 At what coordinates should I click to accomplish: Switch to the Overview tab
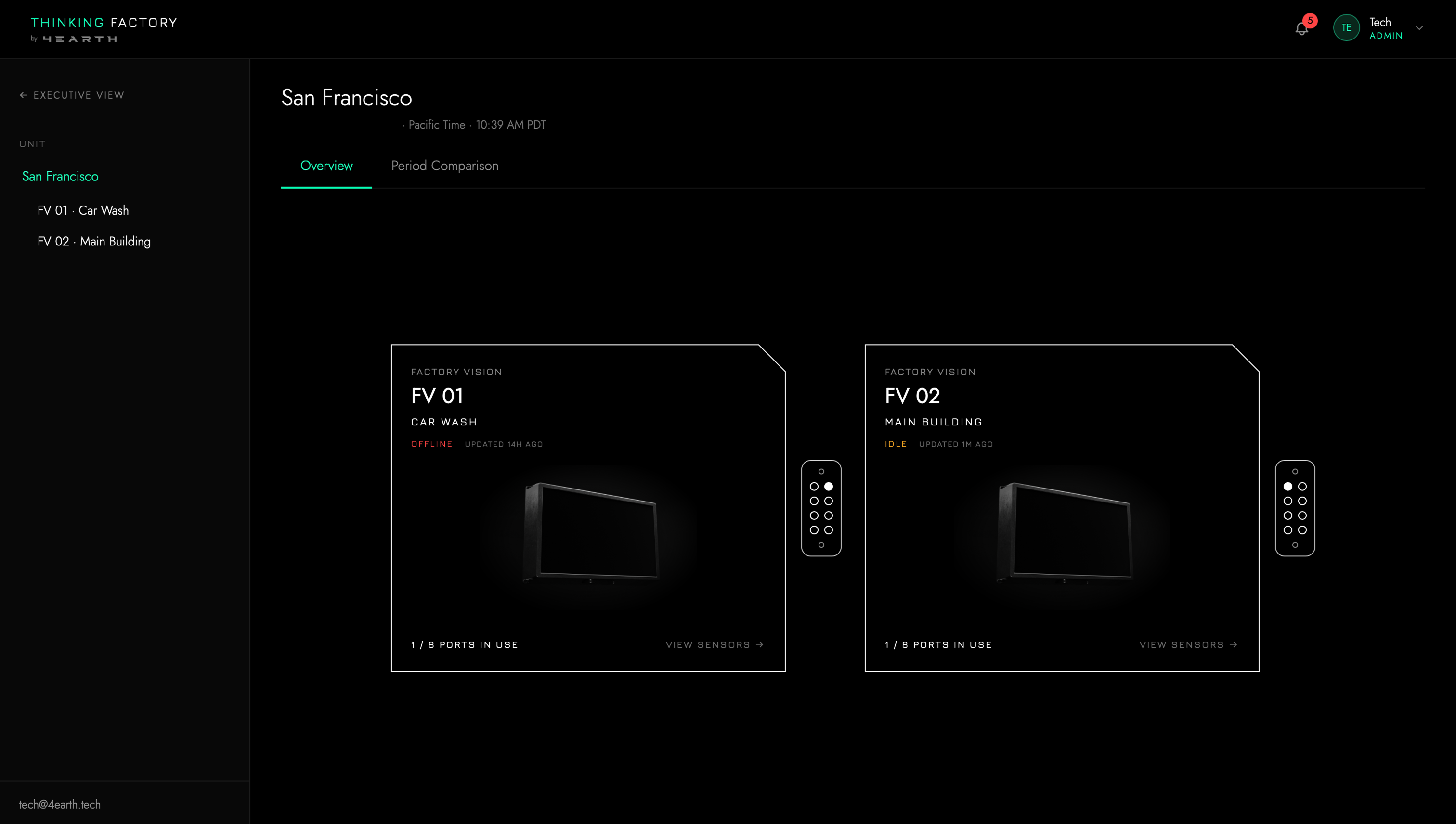pos(326,166)
